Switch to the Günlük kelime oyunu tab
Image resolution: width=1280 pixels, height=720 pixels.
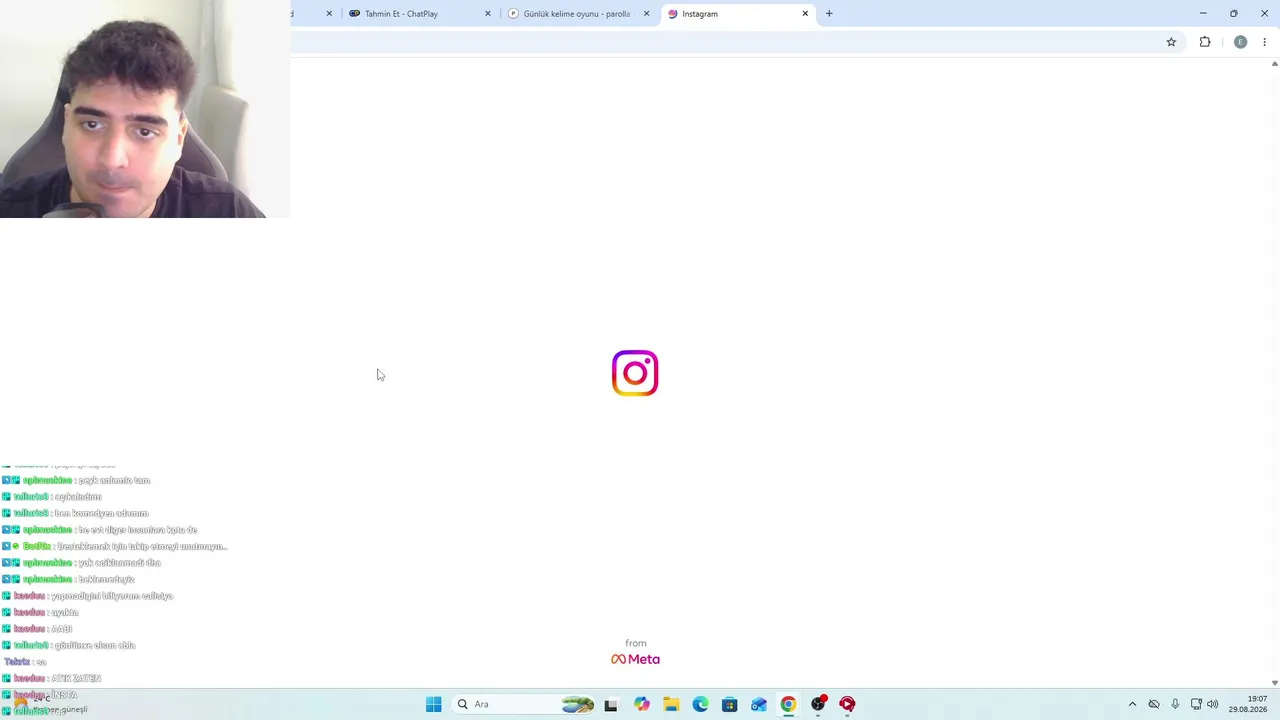[x=578, y=14]
